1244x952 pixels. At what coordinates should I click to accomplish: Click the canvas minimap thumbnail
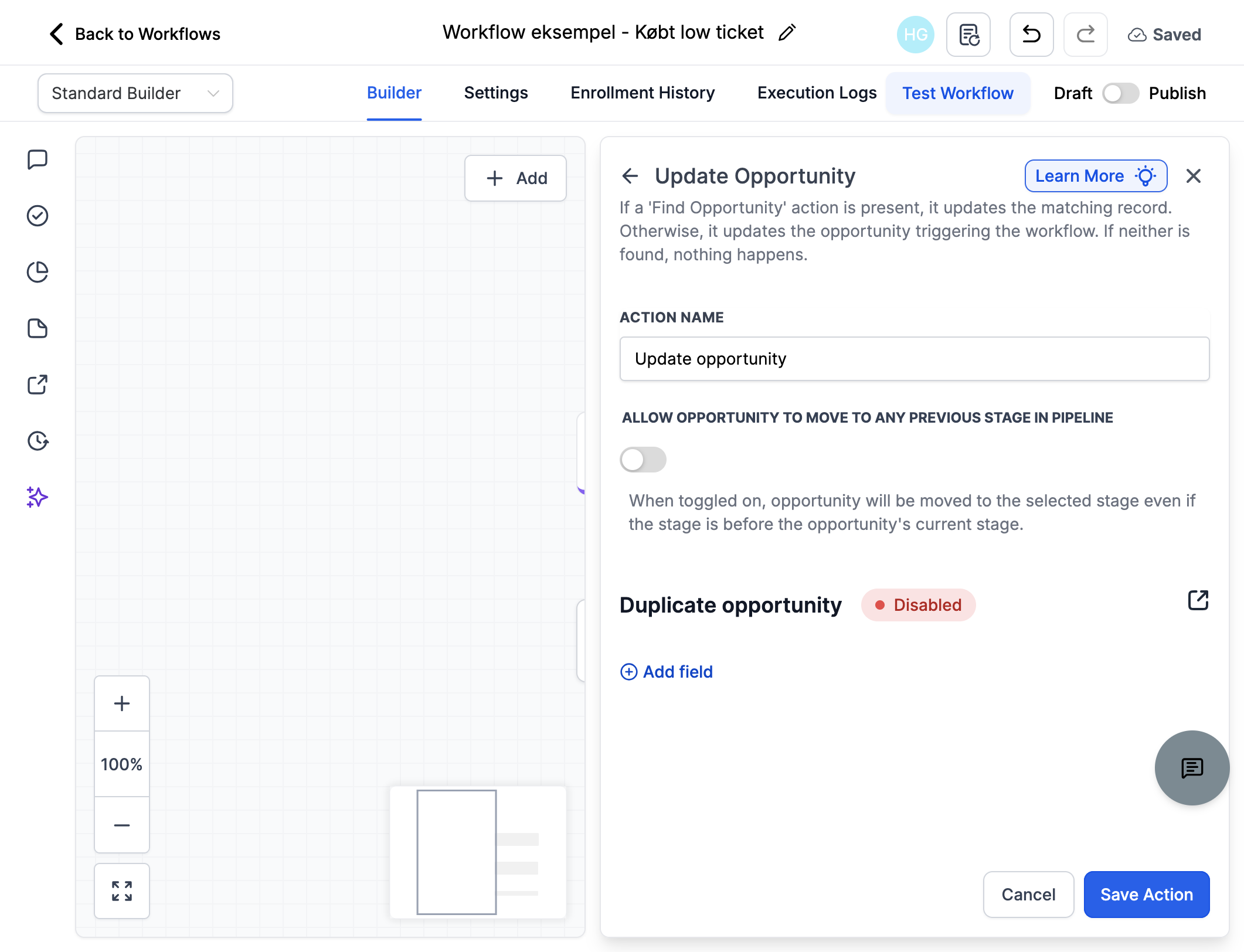tap(478, 852)
